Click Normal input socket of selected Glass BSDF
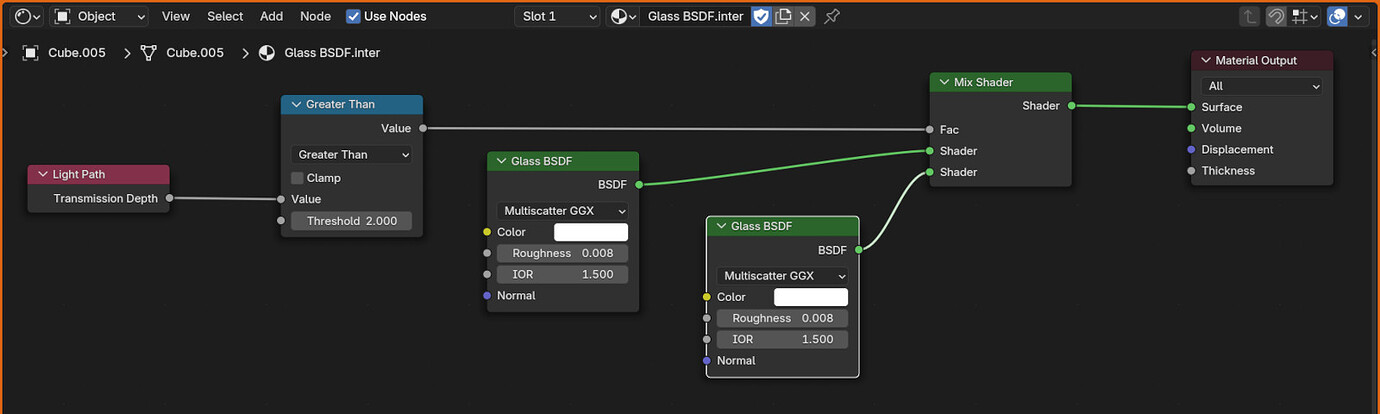The width and height of the screenshot is (1380, 414). click(x=707, y=360)
